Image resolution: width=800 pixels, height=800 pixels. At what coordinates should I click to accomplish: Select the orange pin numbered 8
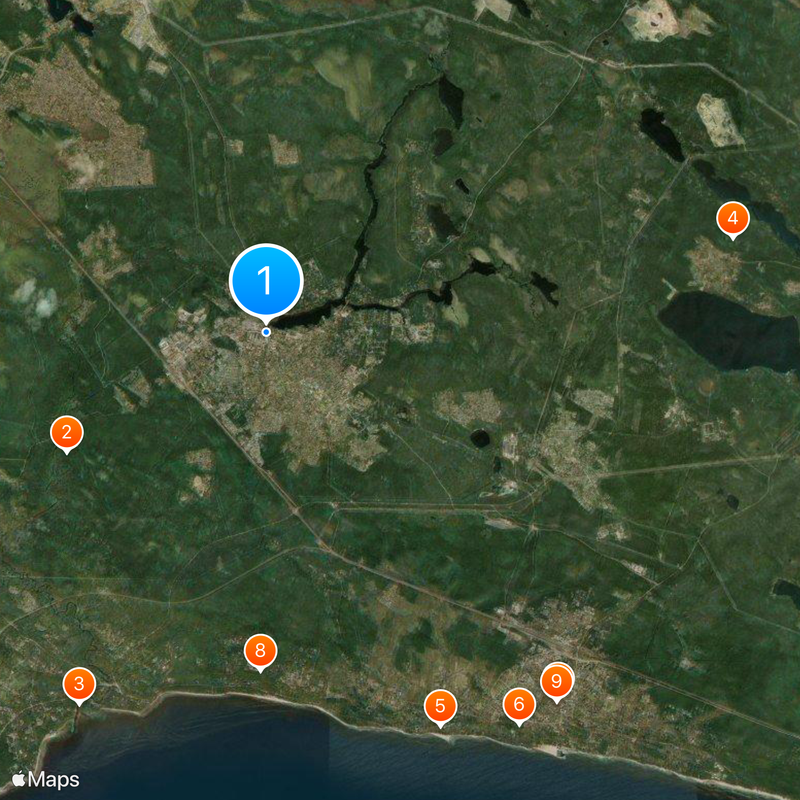click(x=260, y=652)
